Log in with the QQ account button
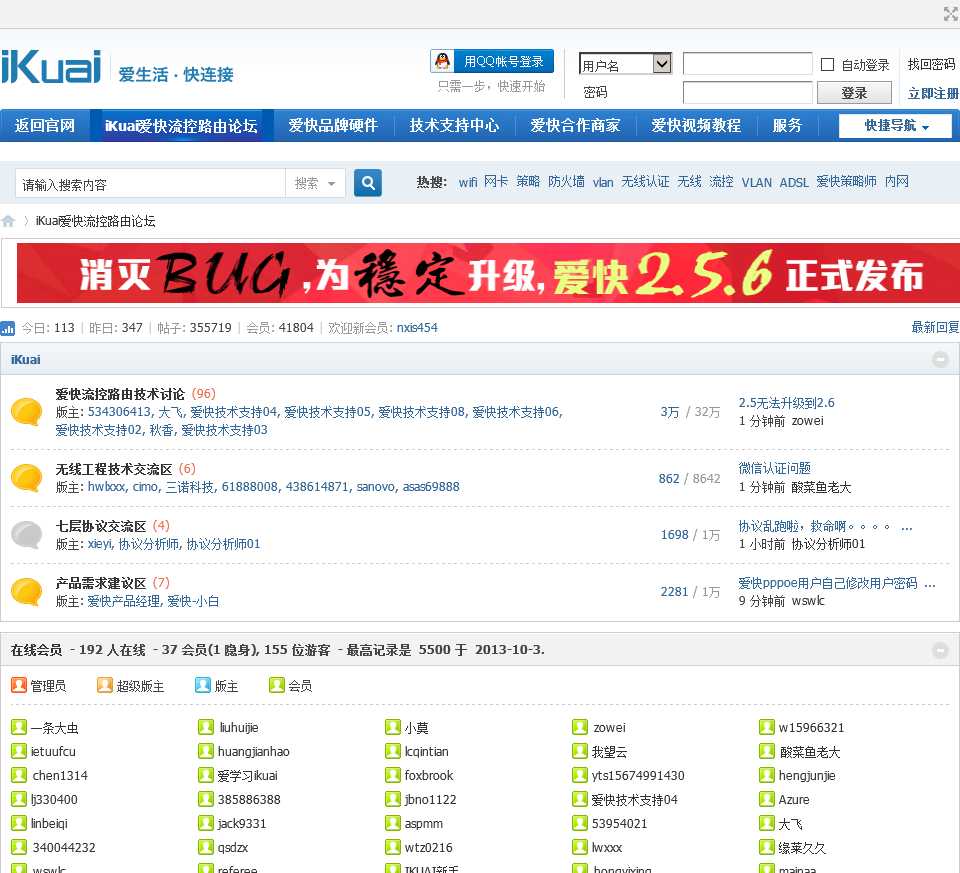The height and width of the screenshot is (873, 960). 492,61
